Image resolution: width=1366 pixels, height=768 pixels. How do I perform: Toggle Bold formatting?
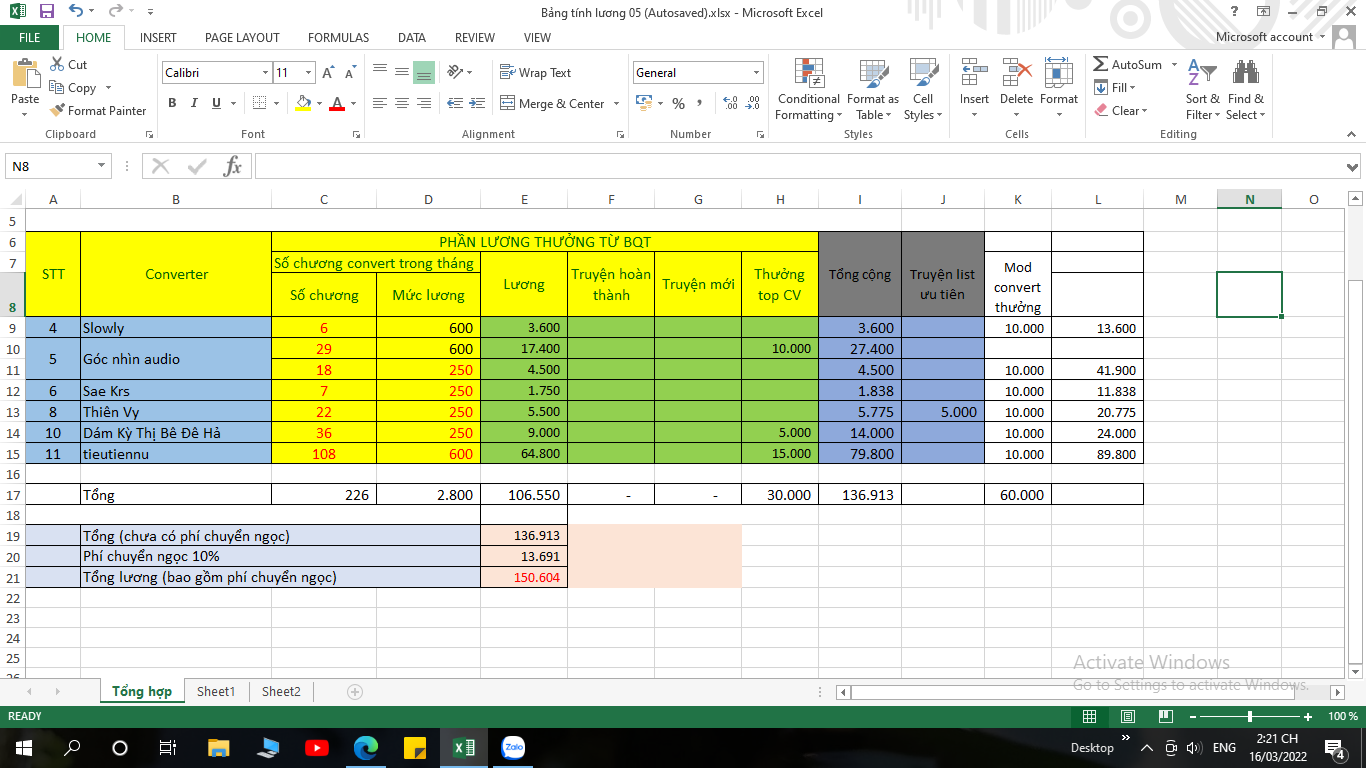(172, 103)
